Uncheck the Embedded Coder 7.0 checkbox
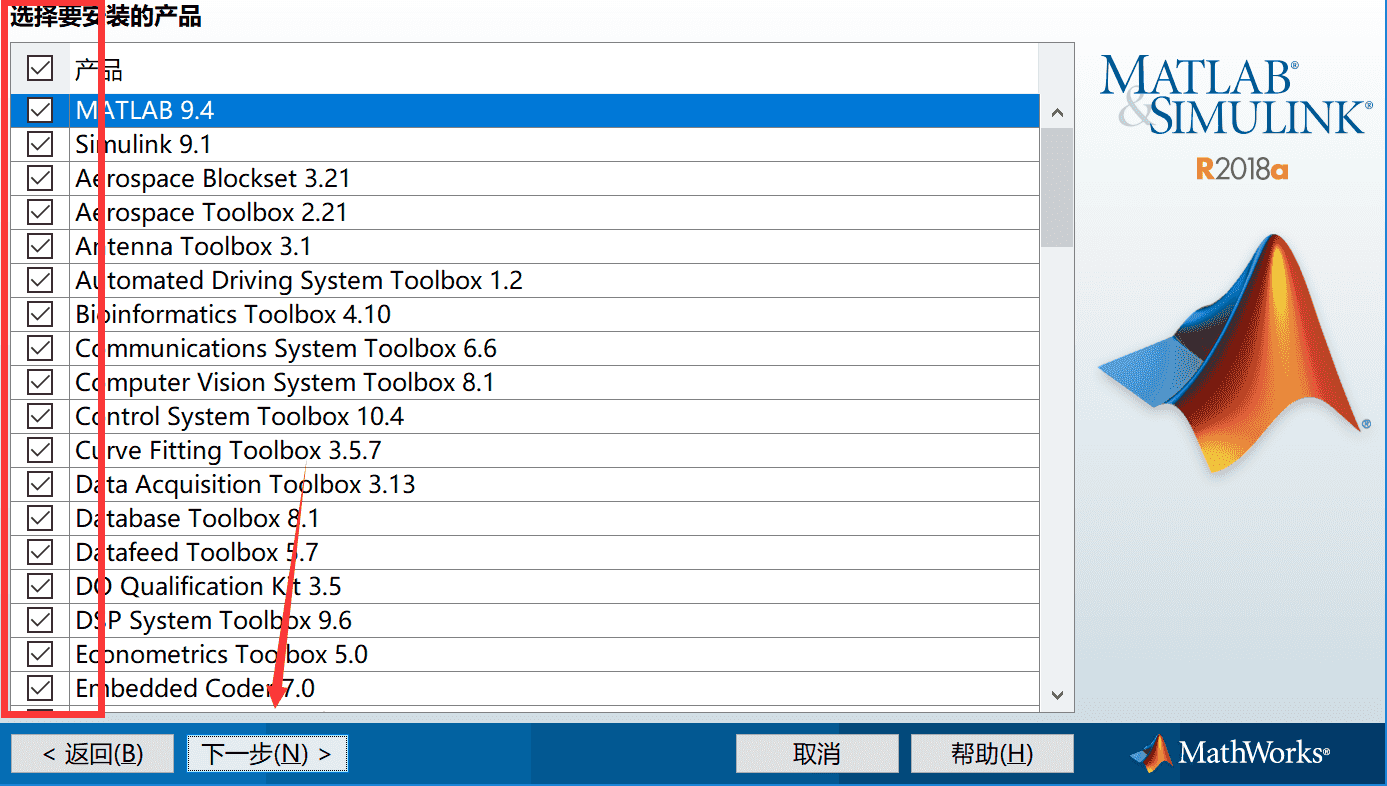The height and width of the screenshot is (786, 1387). (x=40, y=688)
